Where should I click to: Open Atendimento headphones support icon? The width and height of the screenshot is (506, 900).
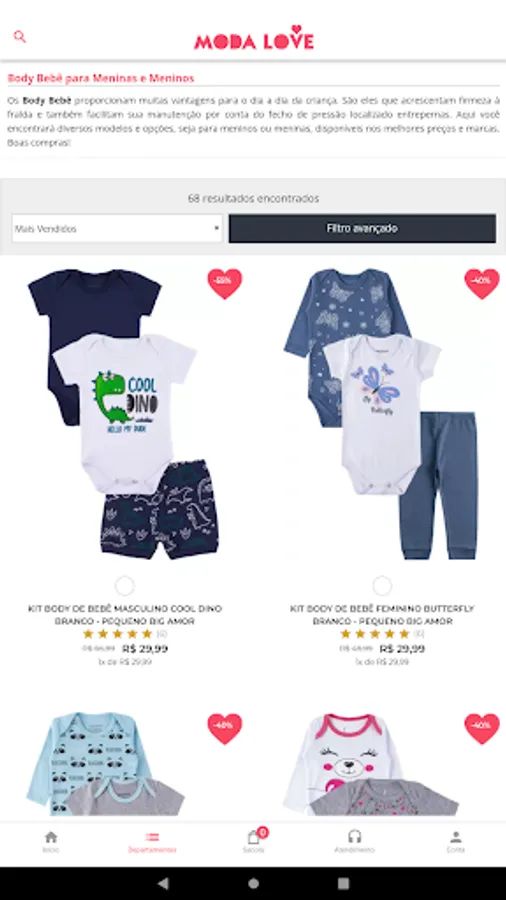pos(355,841)
